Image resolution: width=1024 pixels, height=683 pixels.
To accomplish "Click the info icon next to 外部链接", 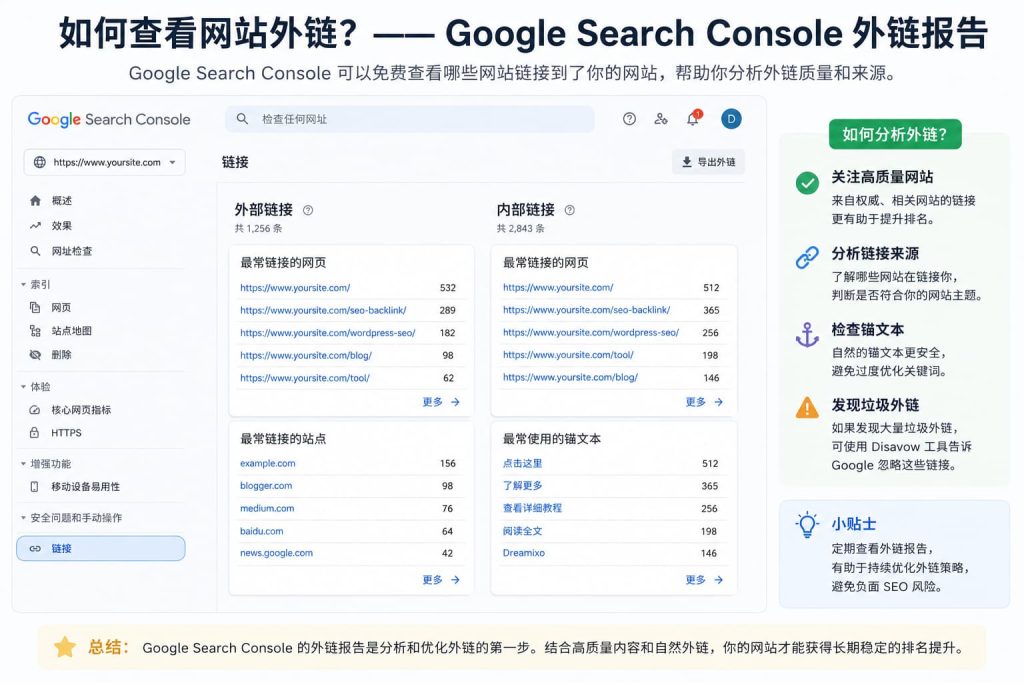I will point(308,210).
